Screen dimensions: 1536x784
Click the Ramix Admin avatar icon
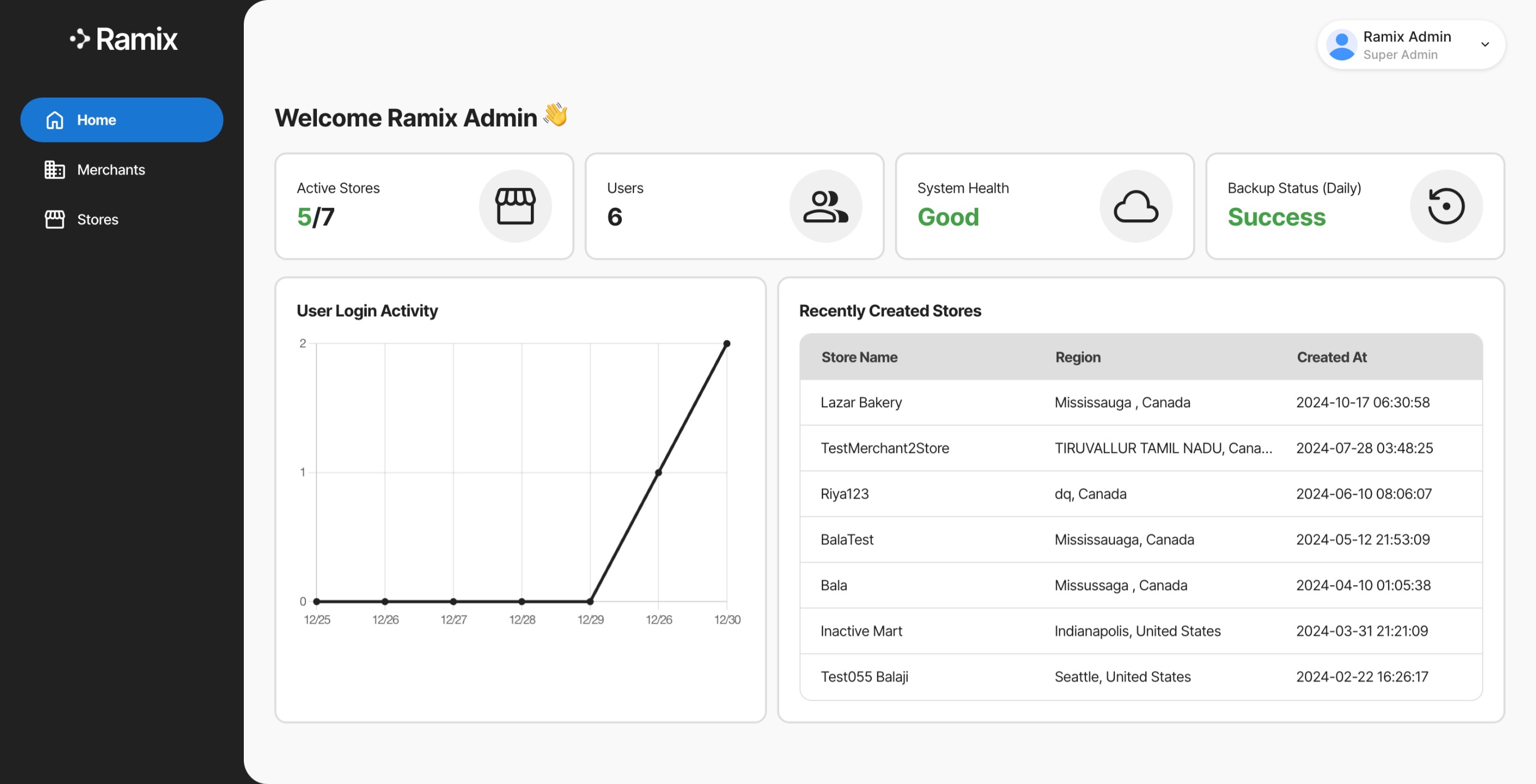pyautogui.click(x=1342, y=45)
